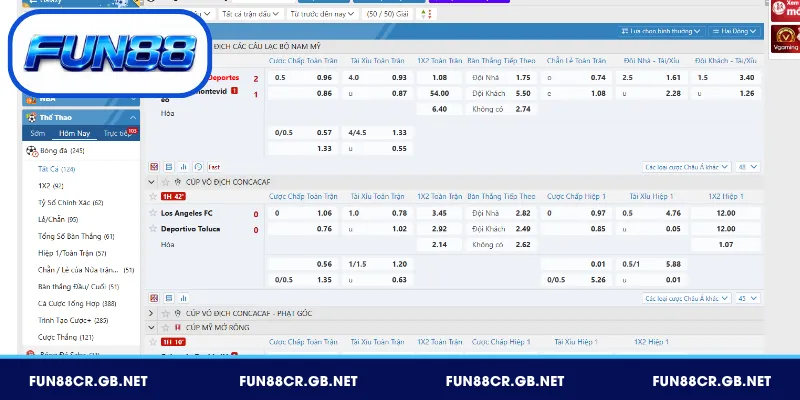Image resolution: width=800 pixels, height=400 pixels.
Task: Open Trình Tạo Cược+ (285)
Action: pyautogui.click(x=73, y=320)
